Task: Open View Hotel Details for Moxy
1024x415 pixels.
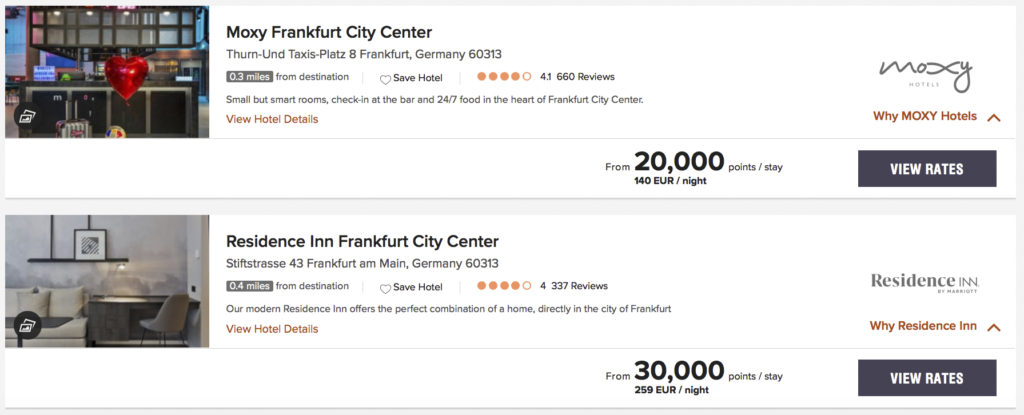Action: 272,119
